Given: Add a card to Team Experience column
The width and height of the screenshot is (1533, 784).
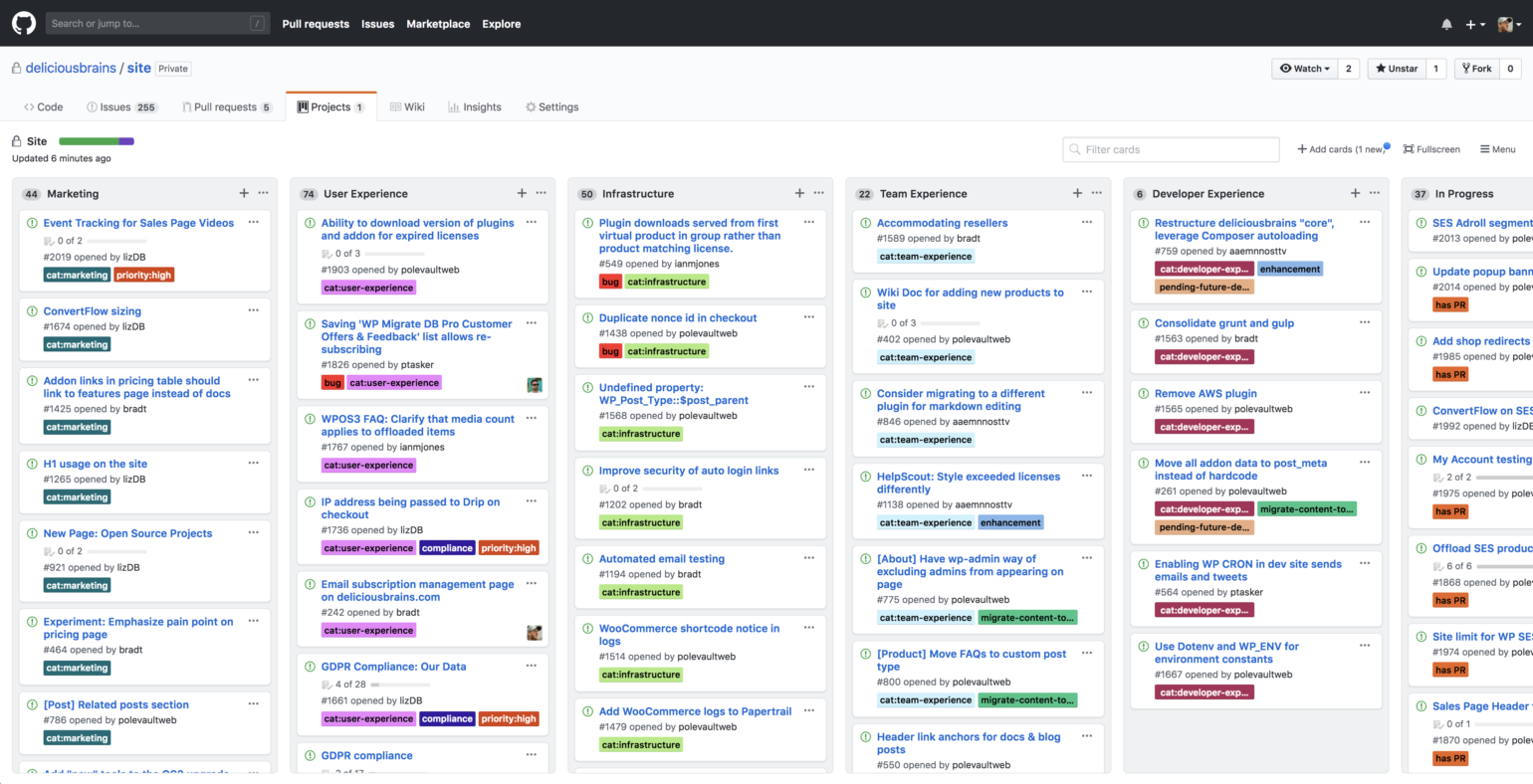Looking at the screenshot, I should (x=1077, y=193).
